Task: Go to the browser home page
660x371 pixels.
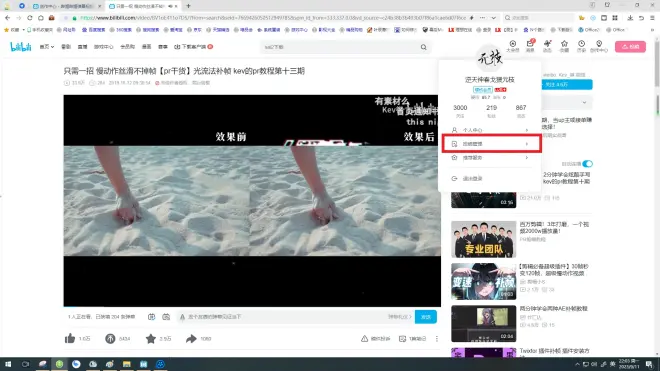Action: click(40, 18)
